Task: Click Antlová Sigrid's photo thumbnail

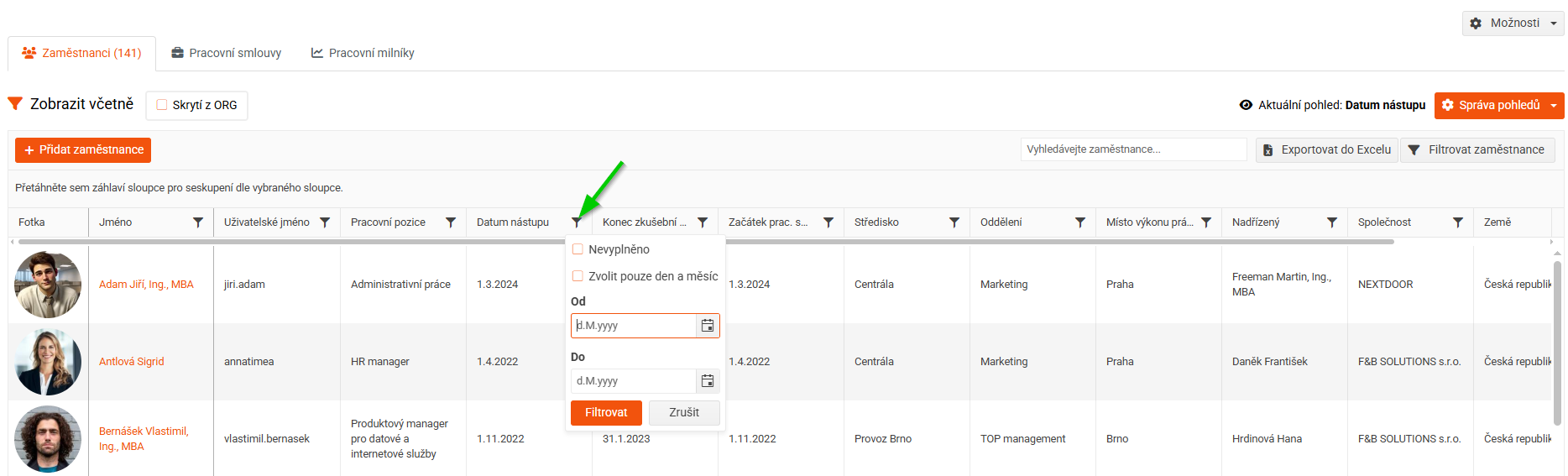Action: pos(48,362)
